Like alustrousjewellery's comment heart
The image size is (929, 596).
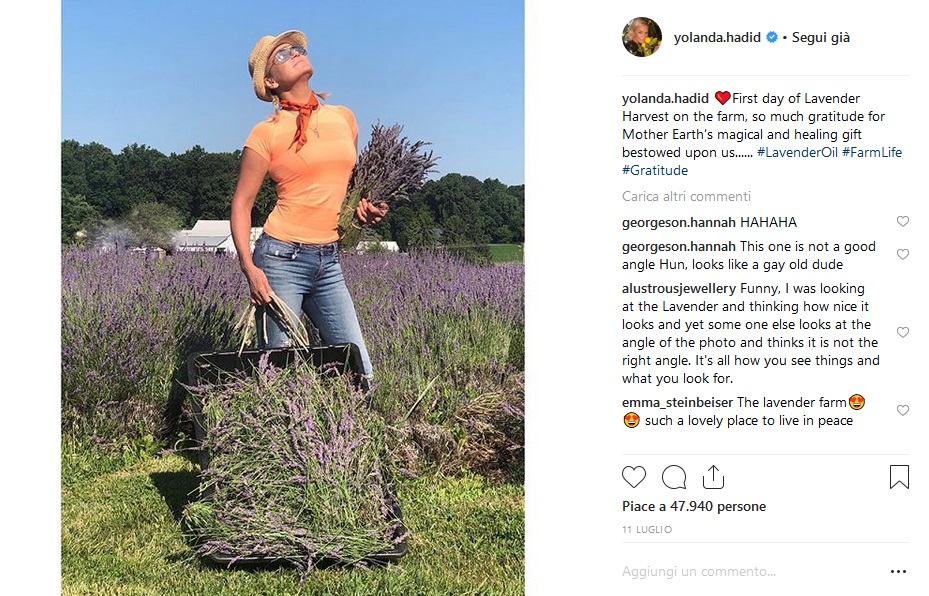[x=902, y=333]
